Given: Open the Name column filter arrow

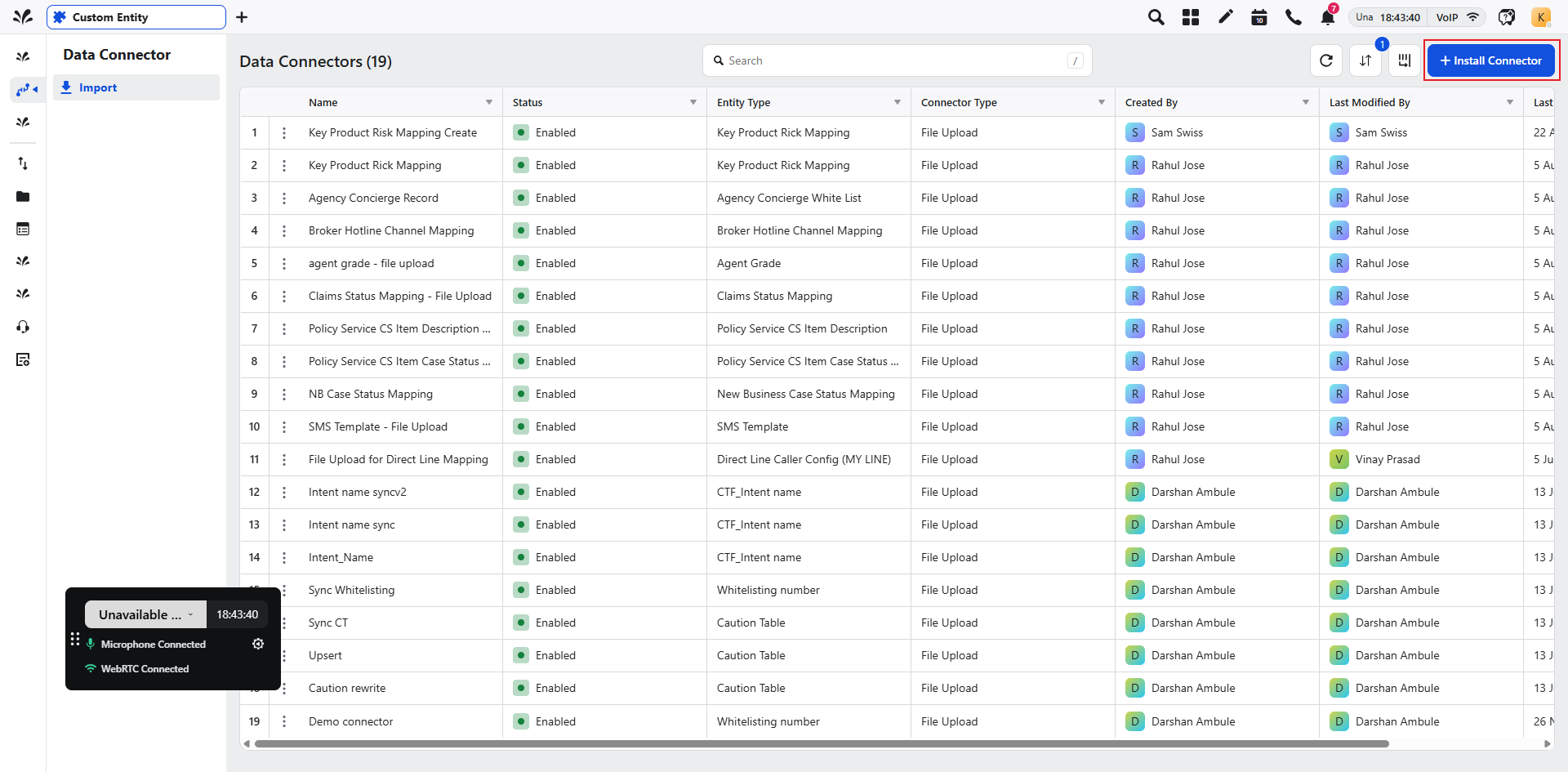Looking at the screenshot, I should (x=489, y=102).
